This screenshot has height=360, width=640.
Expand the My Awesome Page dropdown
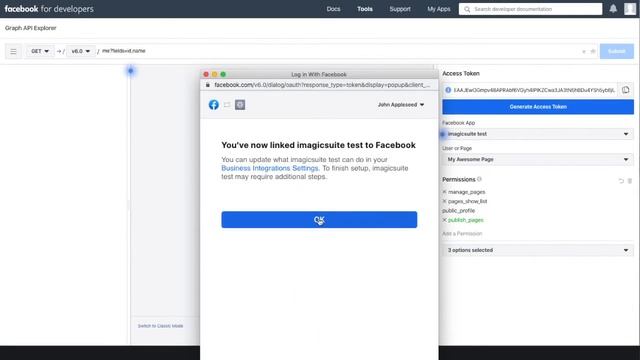(538, 159)
